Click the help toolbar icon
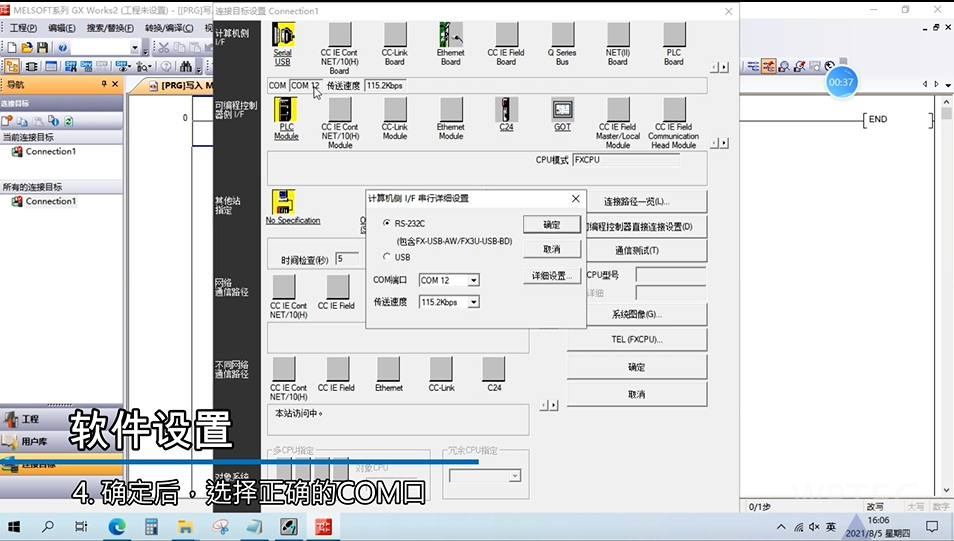 pyautogui.click(x=62, y=47)
